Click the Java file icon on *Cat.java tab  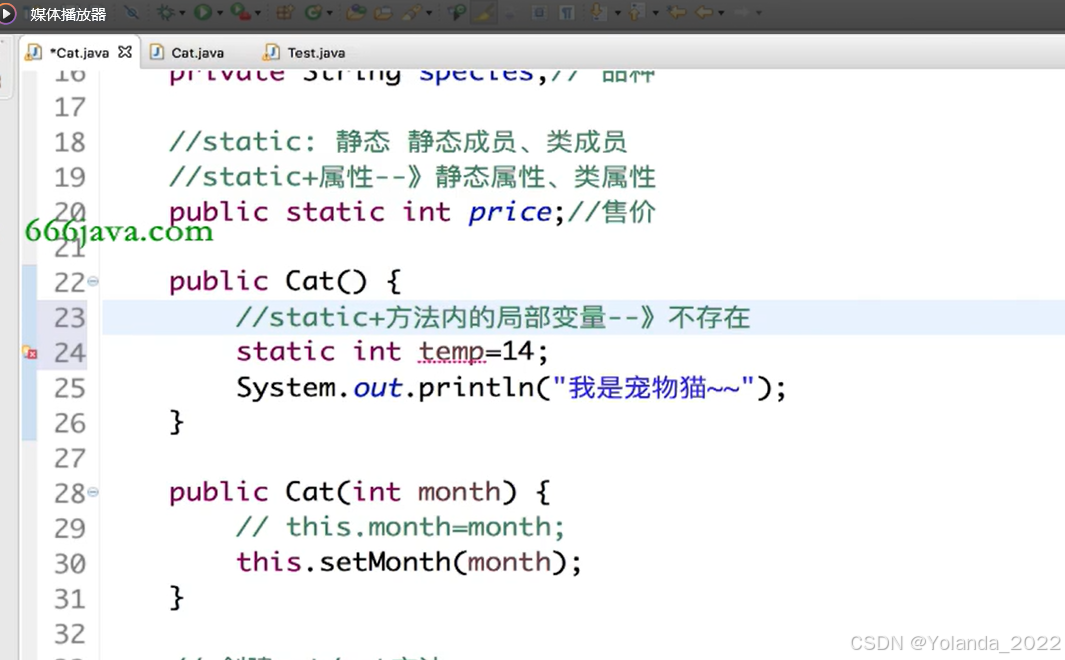[33, 52]
